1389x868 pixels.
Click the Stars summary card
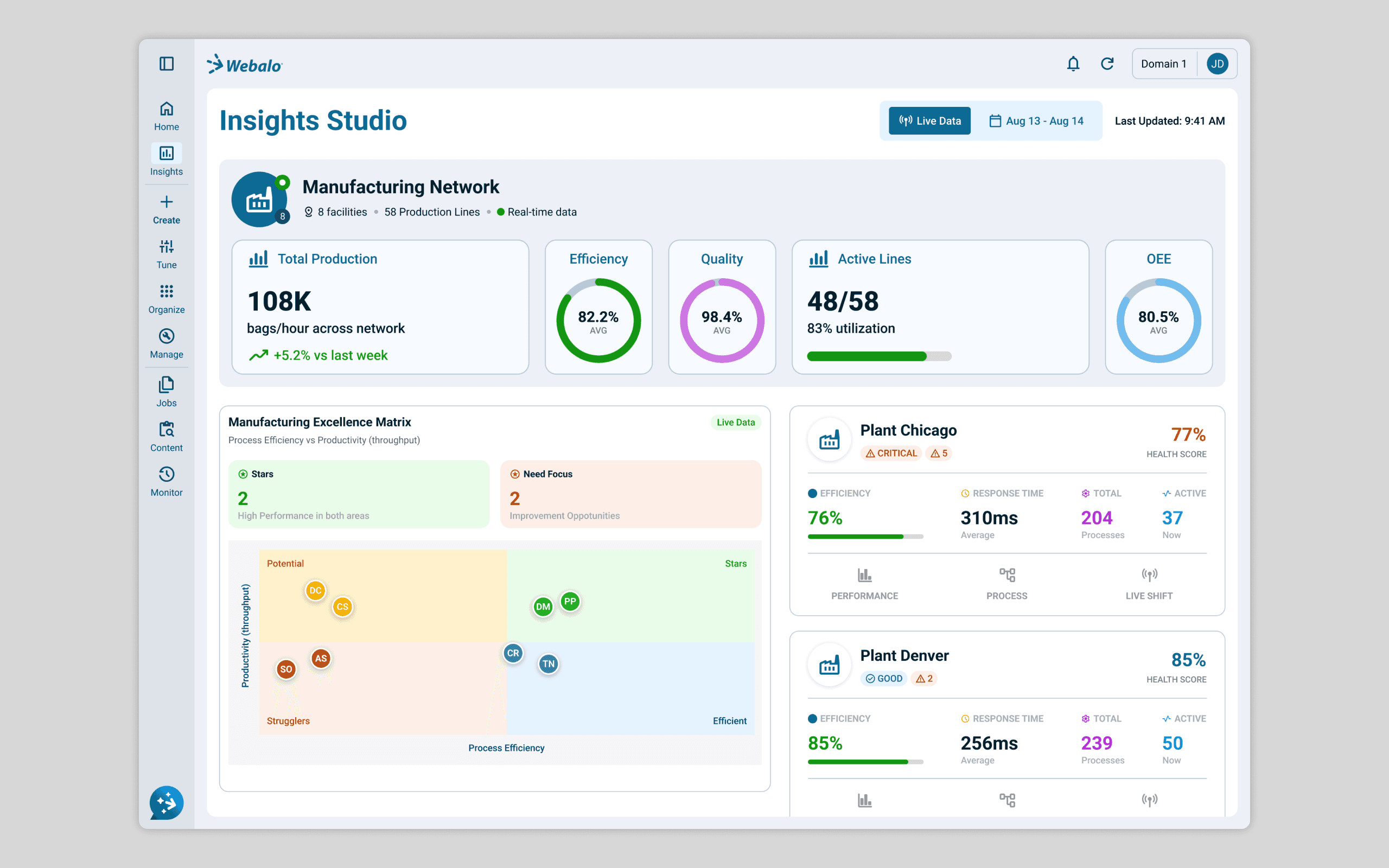pyautogui.click(x=359, y=494)
